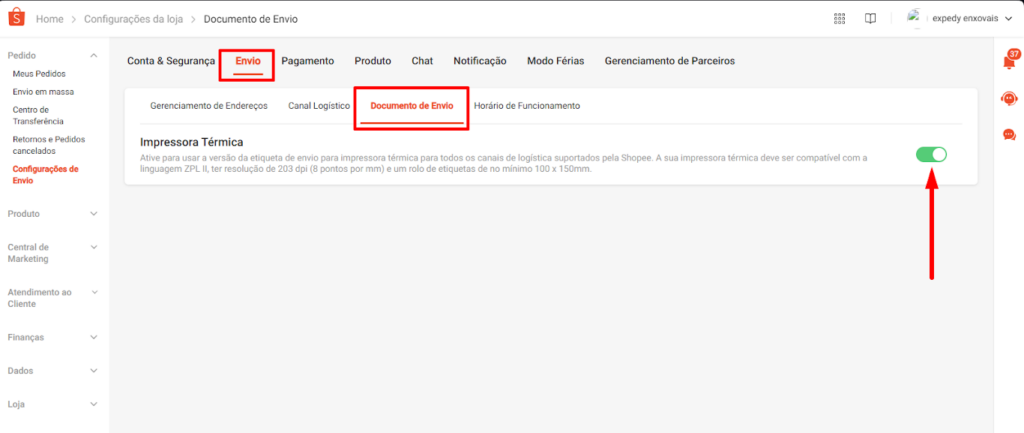1024x433 pixels.
Task: Open the expedy enxovais account dropdown
Action: point(1006,19)
